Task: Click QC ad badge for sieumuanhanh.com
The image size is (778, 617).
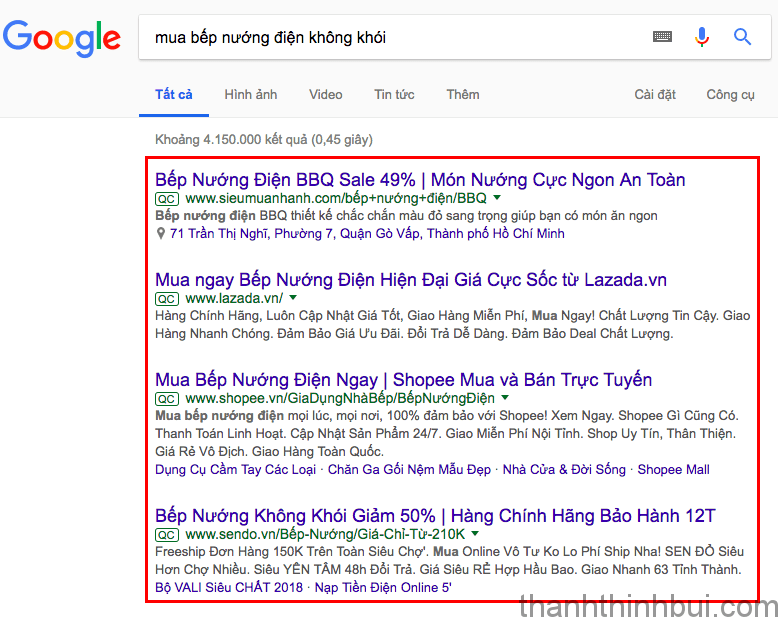Action: point(167,199)
